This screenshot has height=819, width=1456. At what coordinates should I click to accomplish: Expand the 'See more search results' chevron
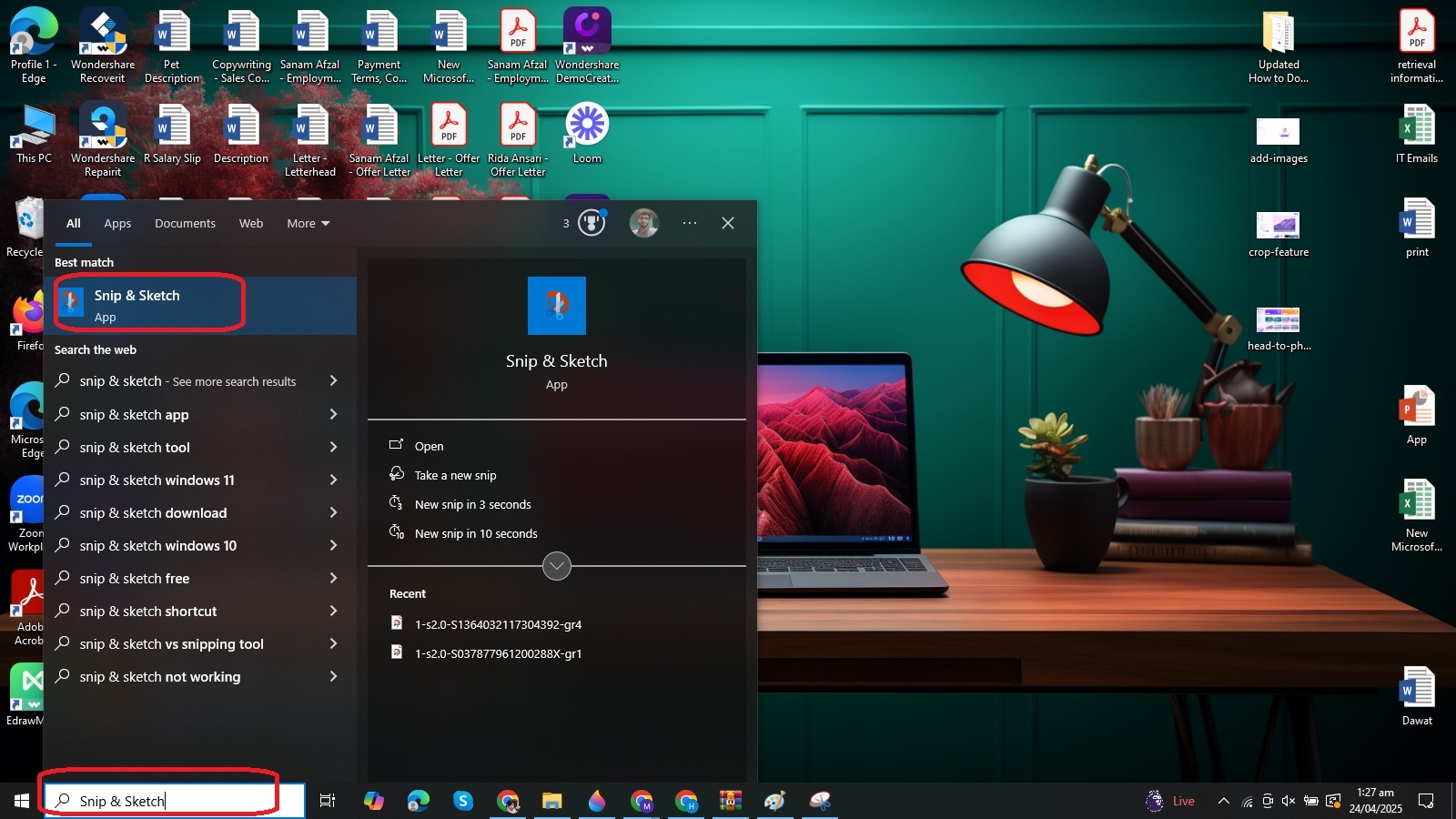(333, 380)
